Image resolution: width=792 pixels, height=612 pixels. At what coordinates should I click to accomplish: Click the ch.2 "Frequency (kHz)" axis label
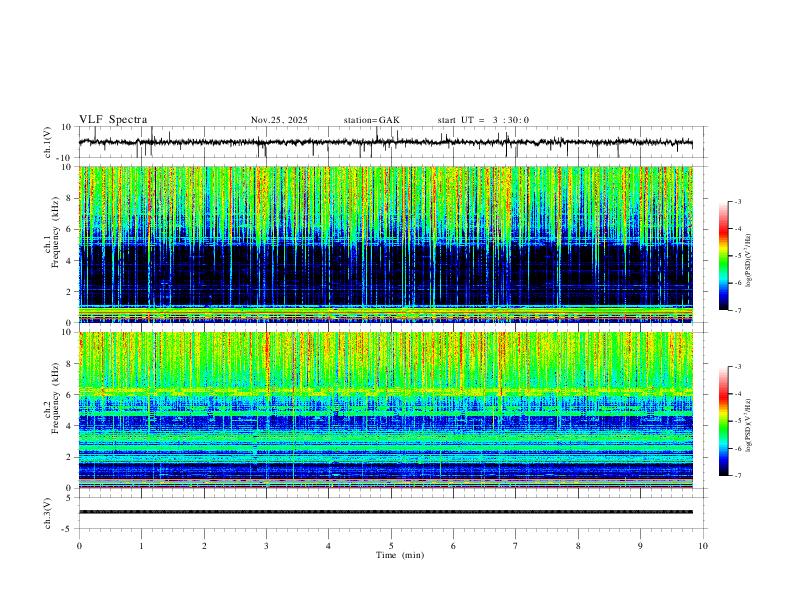(55, 398)
